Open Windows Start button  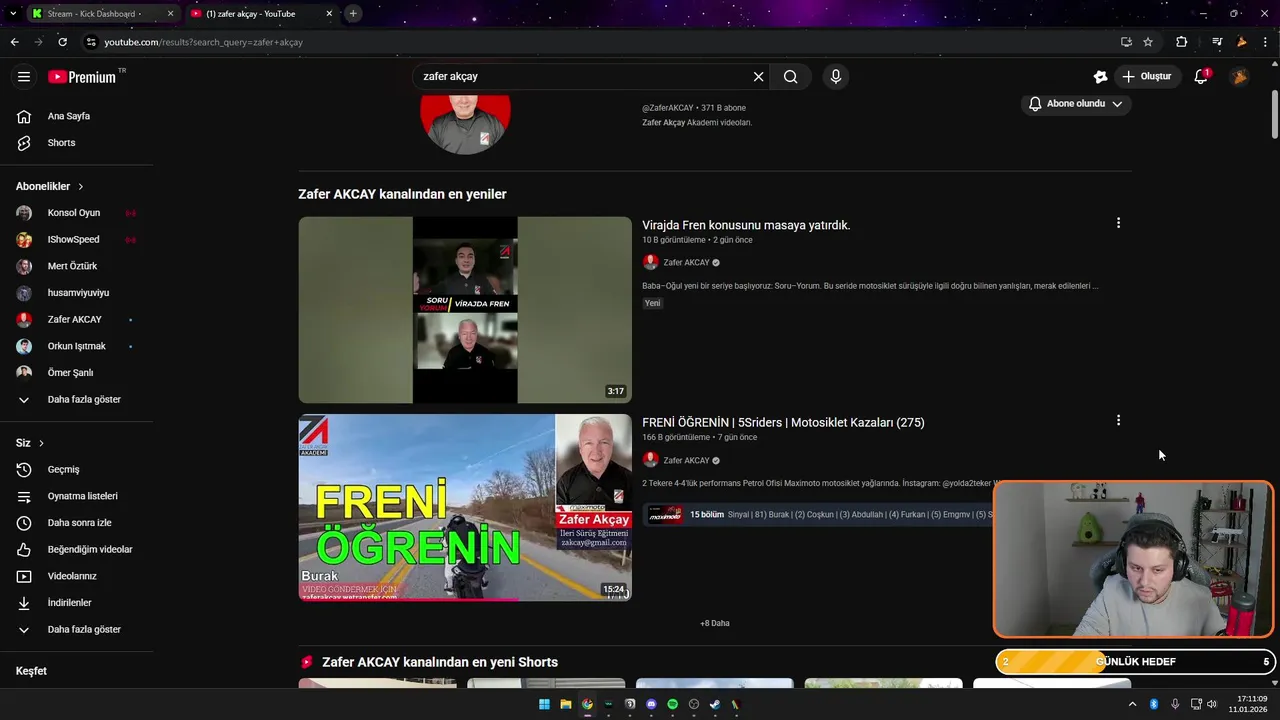tap(544, 704)
